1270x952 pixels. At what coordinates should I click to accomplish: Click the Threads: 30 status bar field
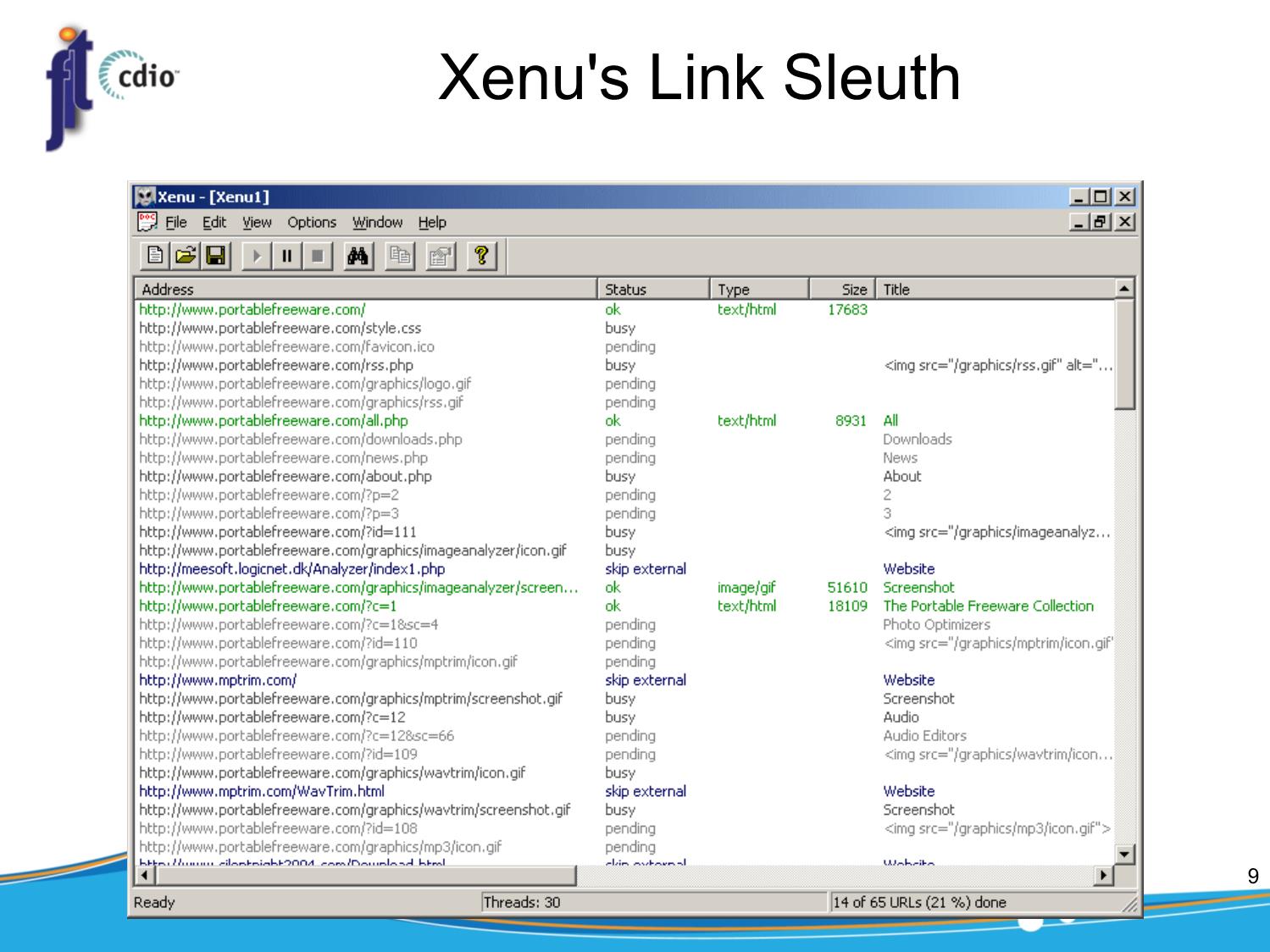point(654,903)
